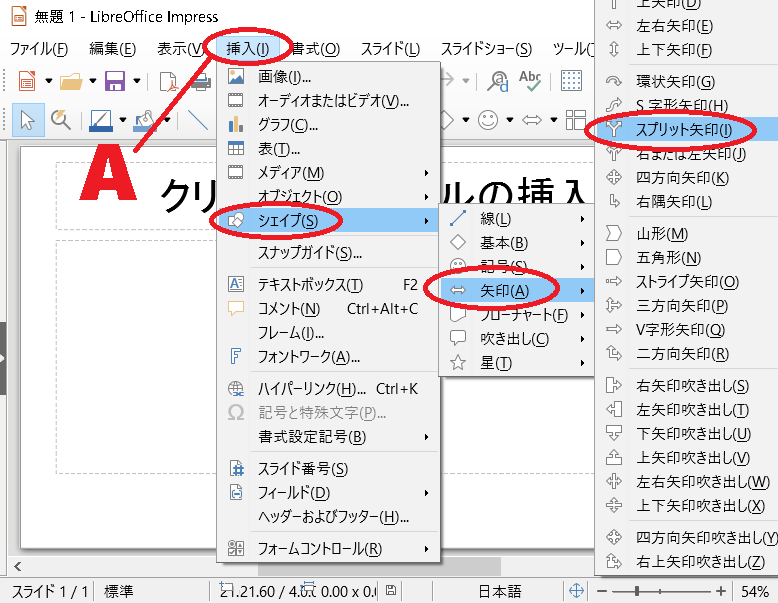Expand the シェイプ(S) submenu
Viewport: 778px width, 603px height.
tap(328, 220)
